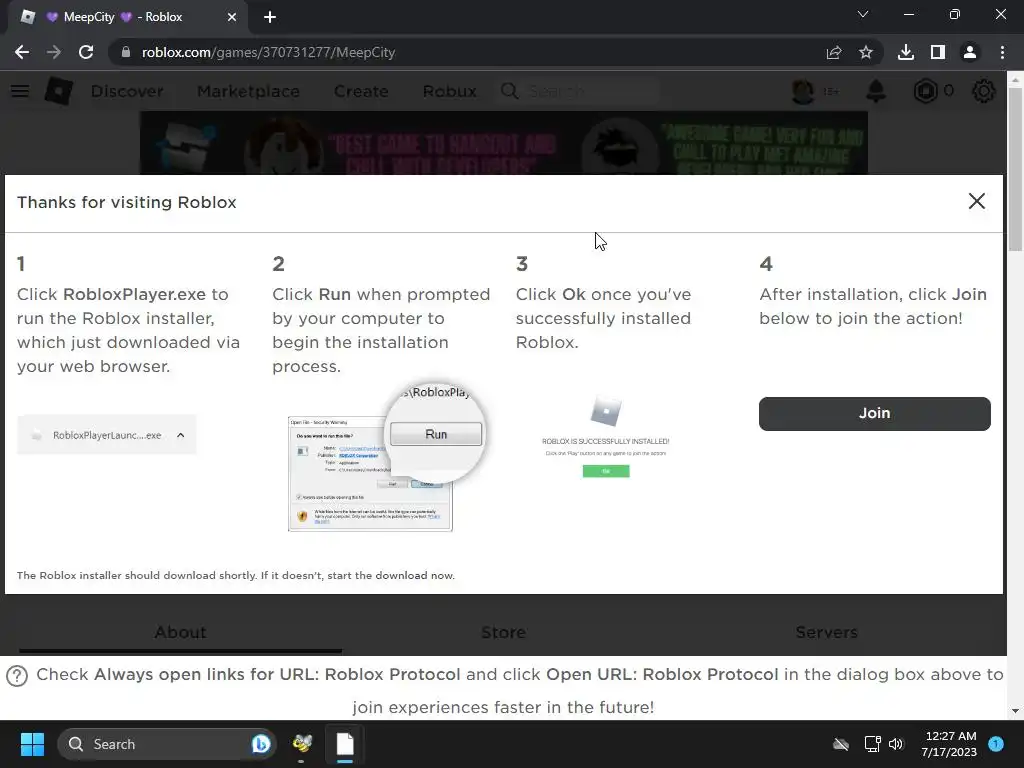Viewport: 1024px width, 768px height.
Task: Click the address bar URL roblox.com/games
Action: pyautogui.click(x=268, y=52)
